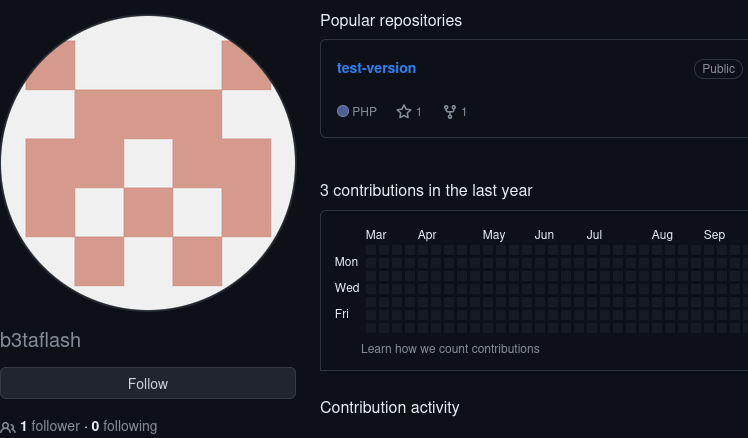
Task: Click the PHP language color dot
Action: tap(343, 112)
